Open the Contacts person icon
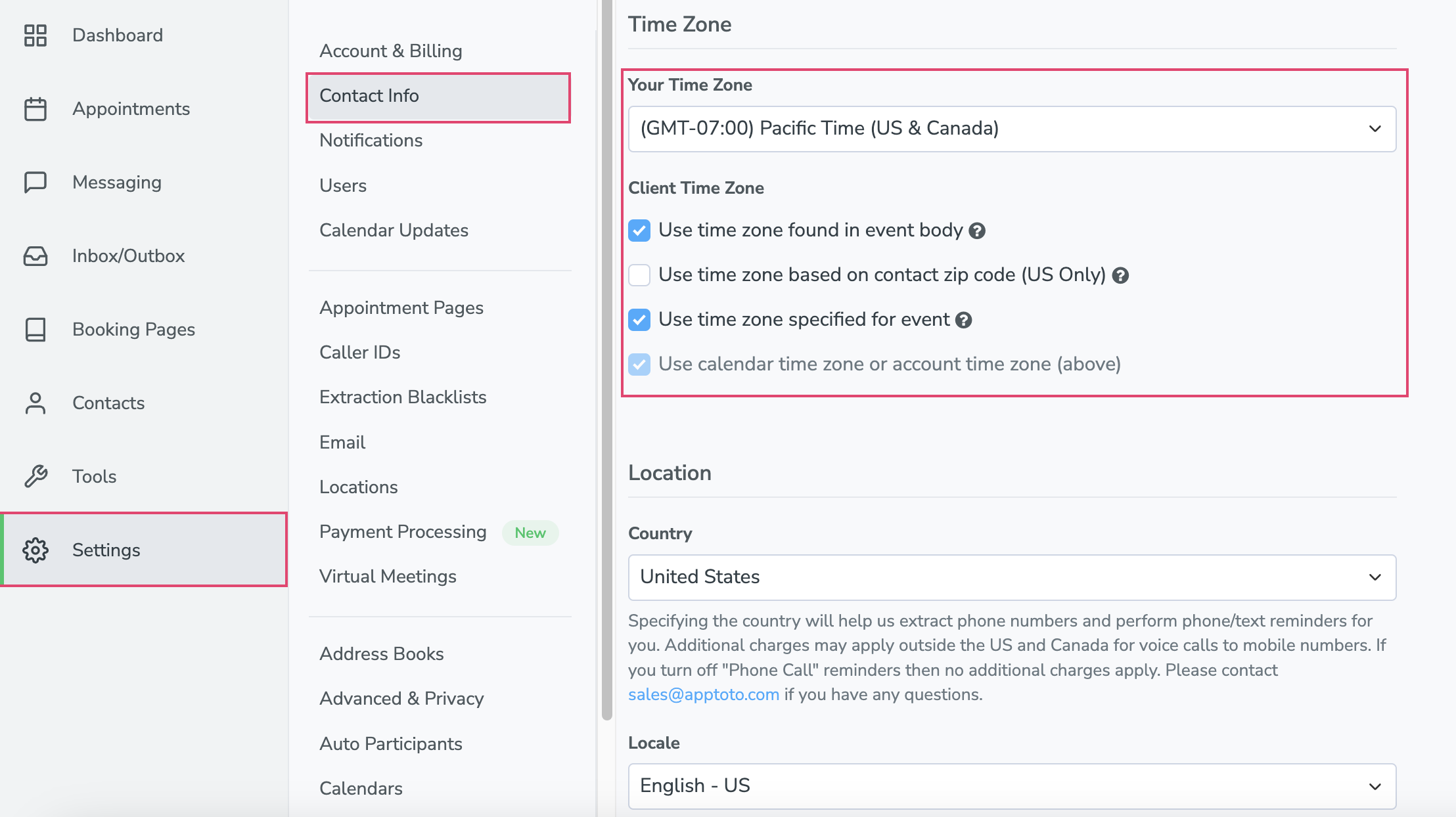 (35, 403)
